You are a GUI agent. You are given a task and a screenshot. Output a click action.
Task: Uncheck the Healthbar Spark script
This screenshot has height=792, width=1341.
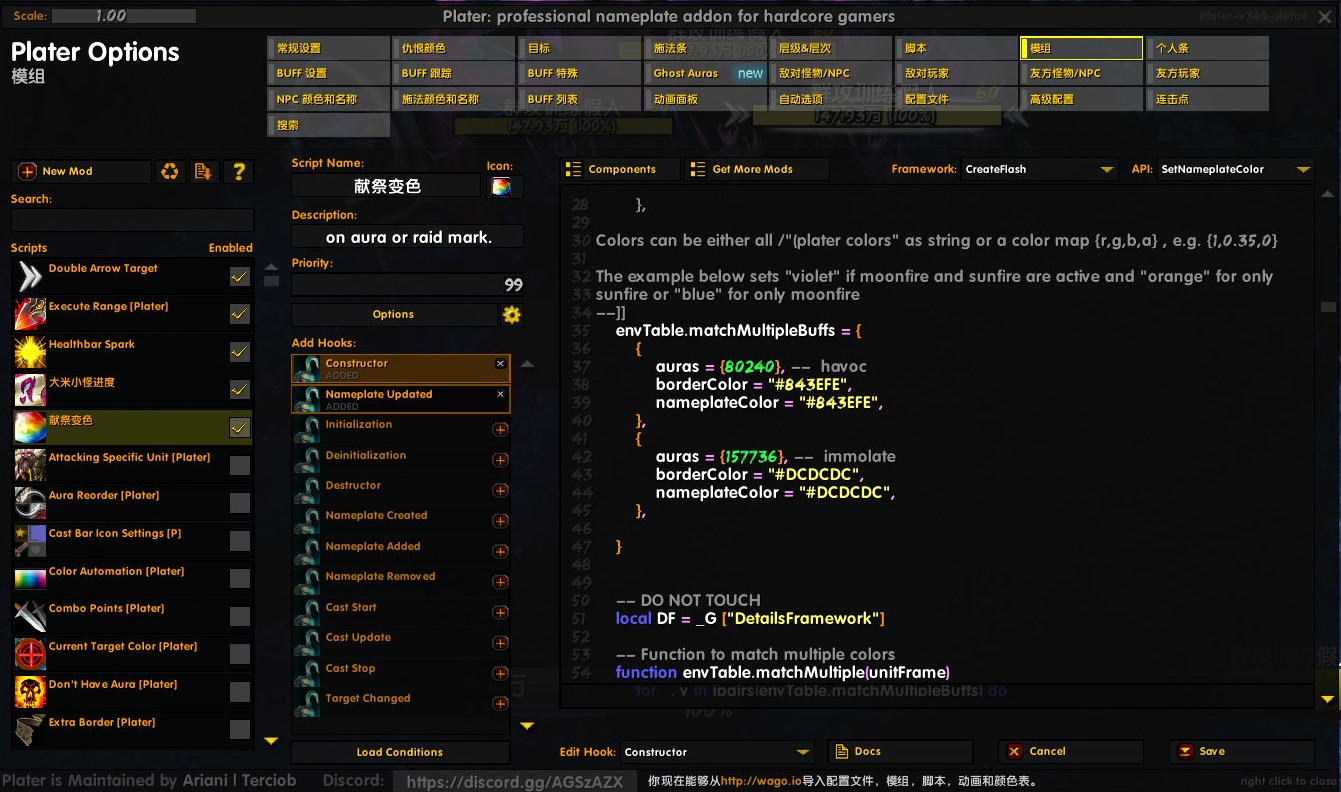pyautogui.click(x=240, y=352)
